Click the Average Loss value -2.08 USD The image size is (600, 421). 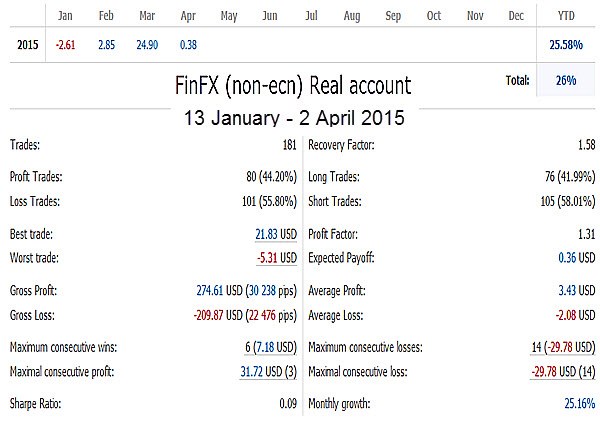[x=576, y=315]
